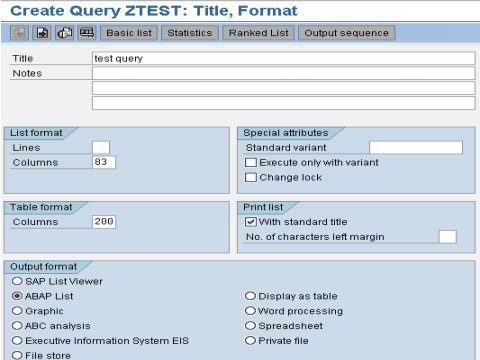The height and width of the screenshot is (360, 480).
Task: Click the Table format Columns field showing 200
Action: (x=104, y=222)
